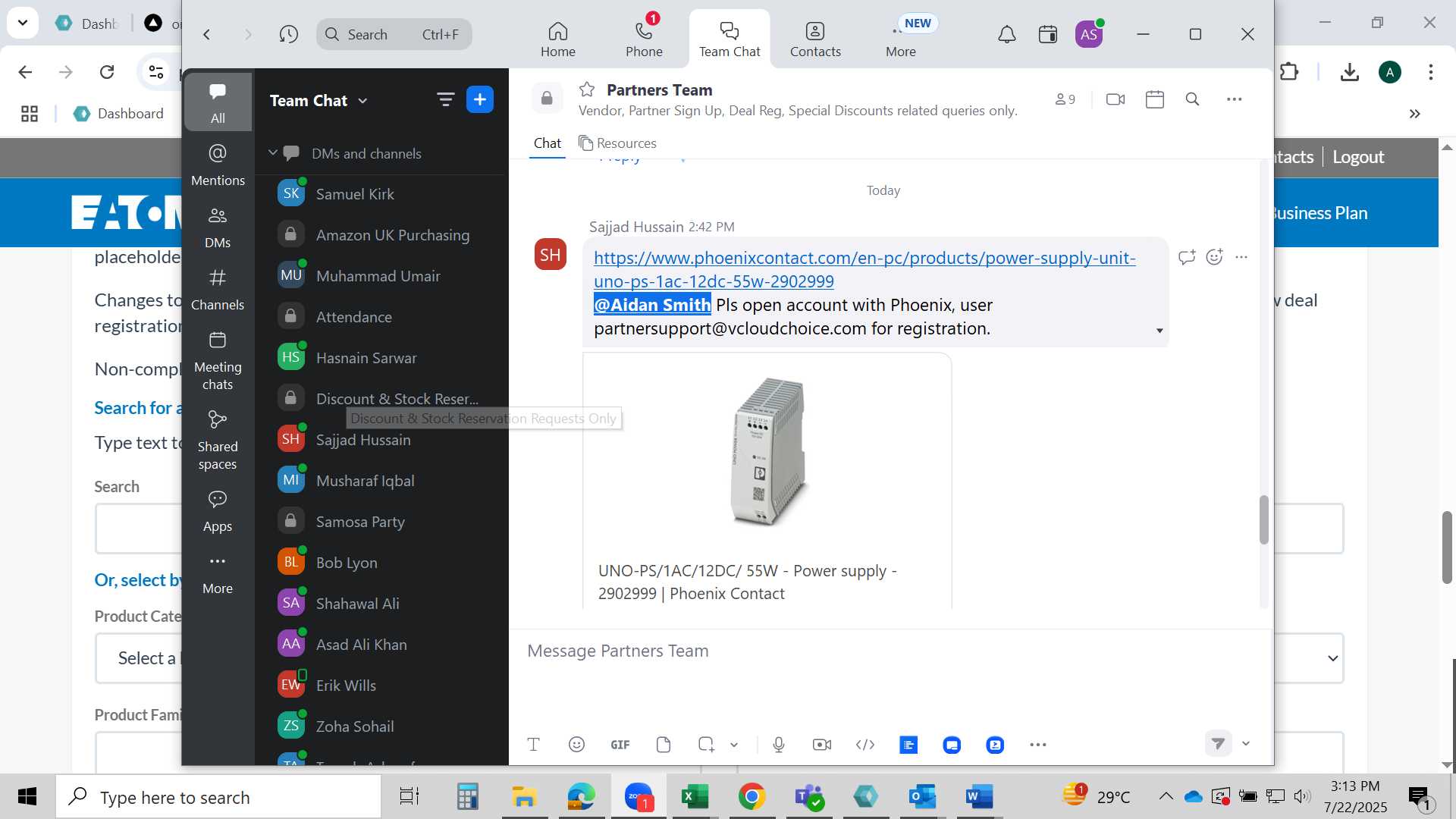Screen dimensions: 1456x819
Task: Click the Message Partners Team input field
Action: click(891, 651)
